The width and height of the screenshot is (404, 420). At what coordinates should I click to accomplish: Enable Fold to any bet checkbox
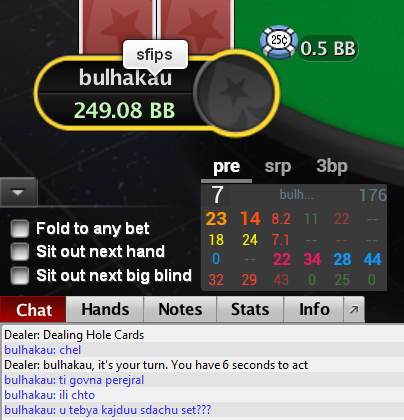[x=19, y=228]
